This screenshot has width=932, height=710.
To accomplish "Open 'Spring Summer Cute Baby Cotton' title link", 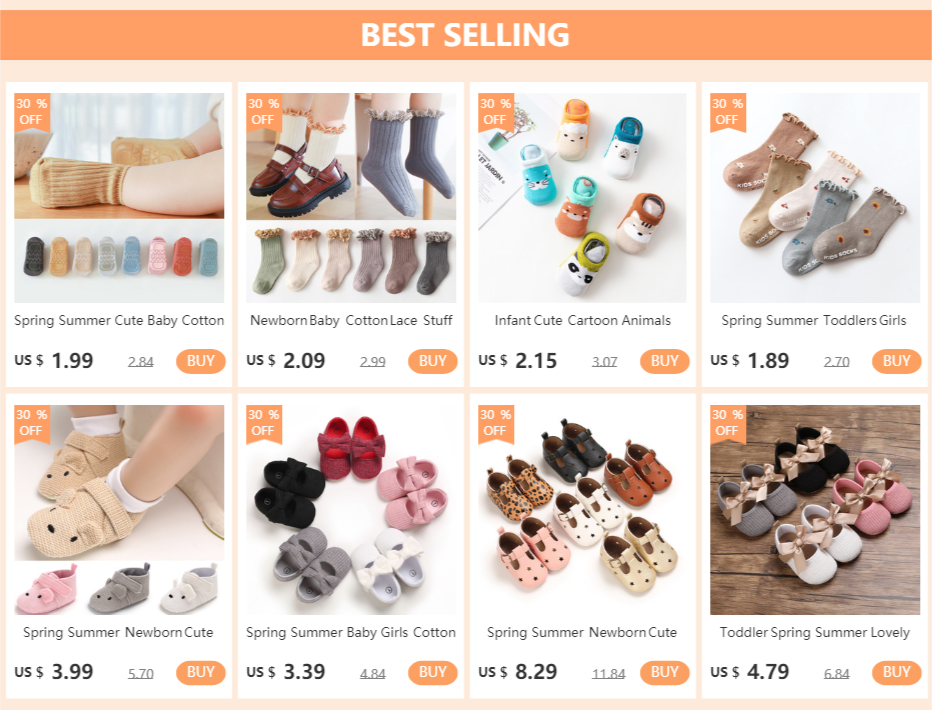I will (119, 320).
